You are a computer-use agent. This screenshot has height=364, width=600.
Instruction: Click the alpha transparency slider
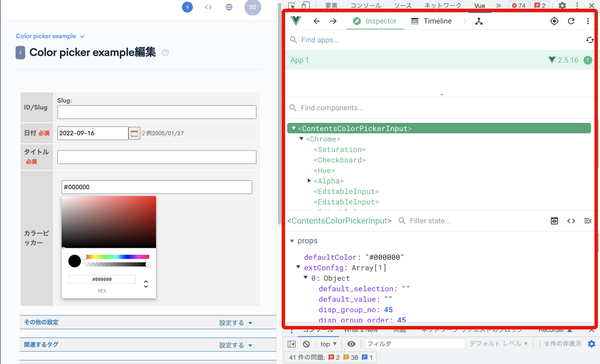coord(117,264)
